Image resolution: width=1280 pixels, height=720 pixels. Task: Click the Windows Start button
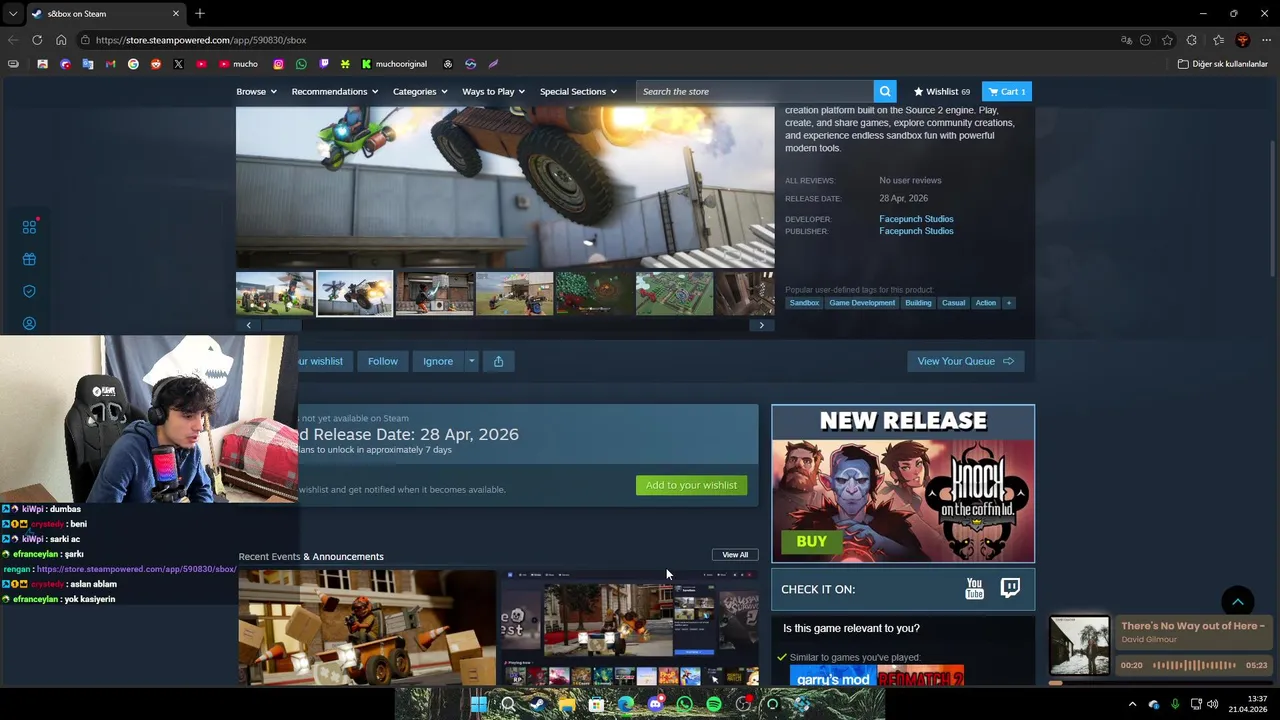click(x=478, y=704)
